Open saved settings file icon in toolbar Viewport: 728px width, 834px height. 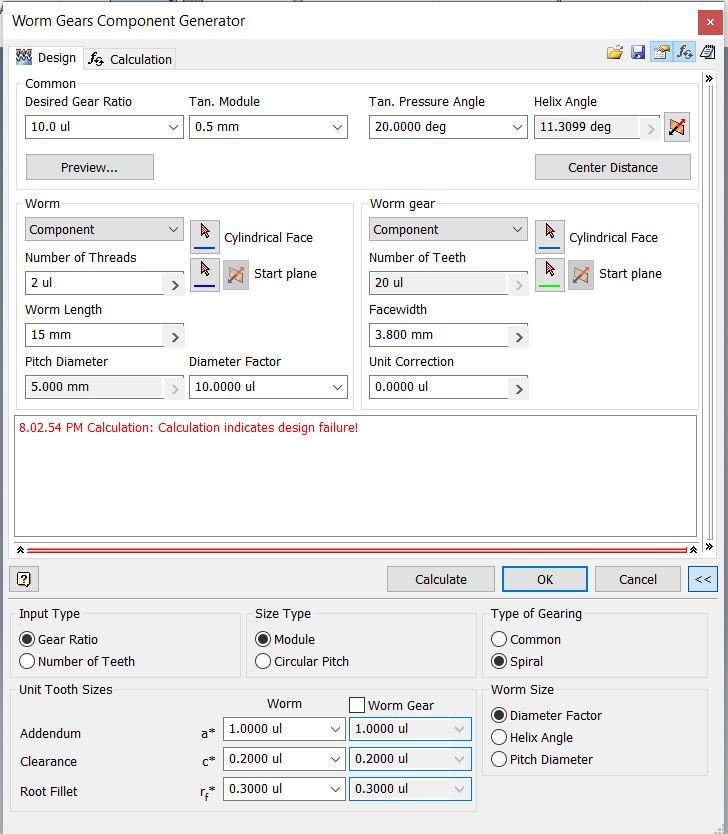point(615,52)
